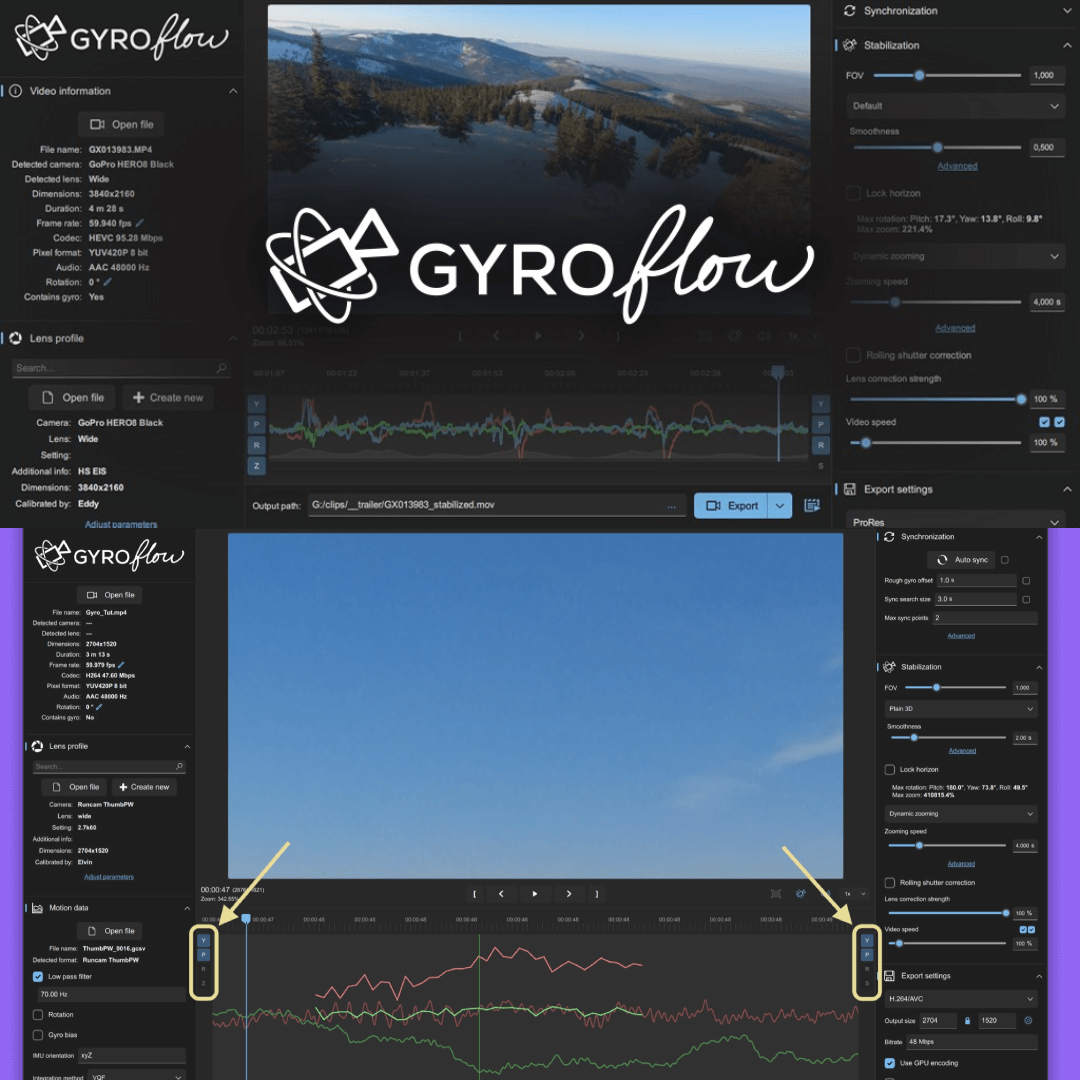1080x1080 pixels.
Task: Disable the Low pass filter checkbox
Action: [38, 976]
